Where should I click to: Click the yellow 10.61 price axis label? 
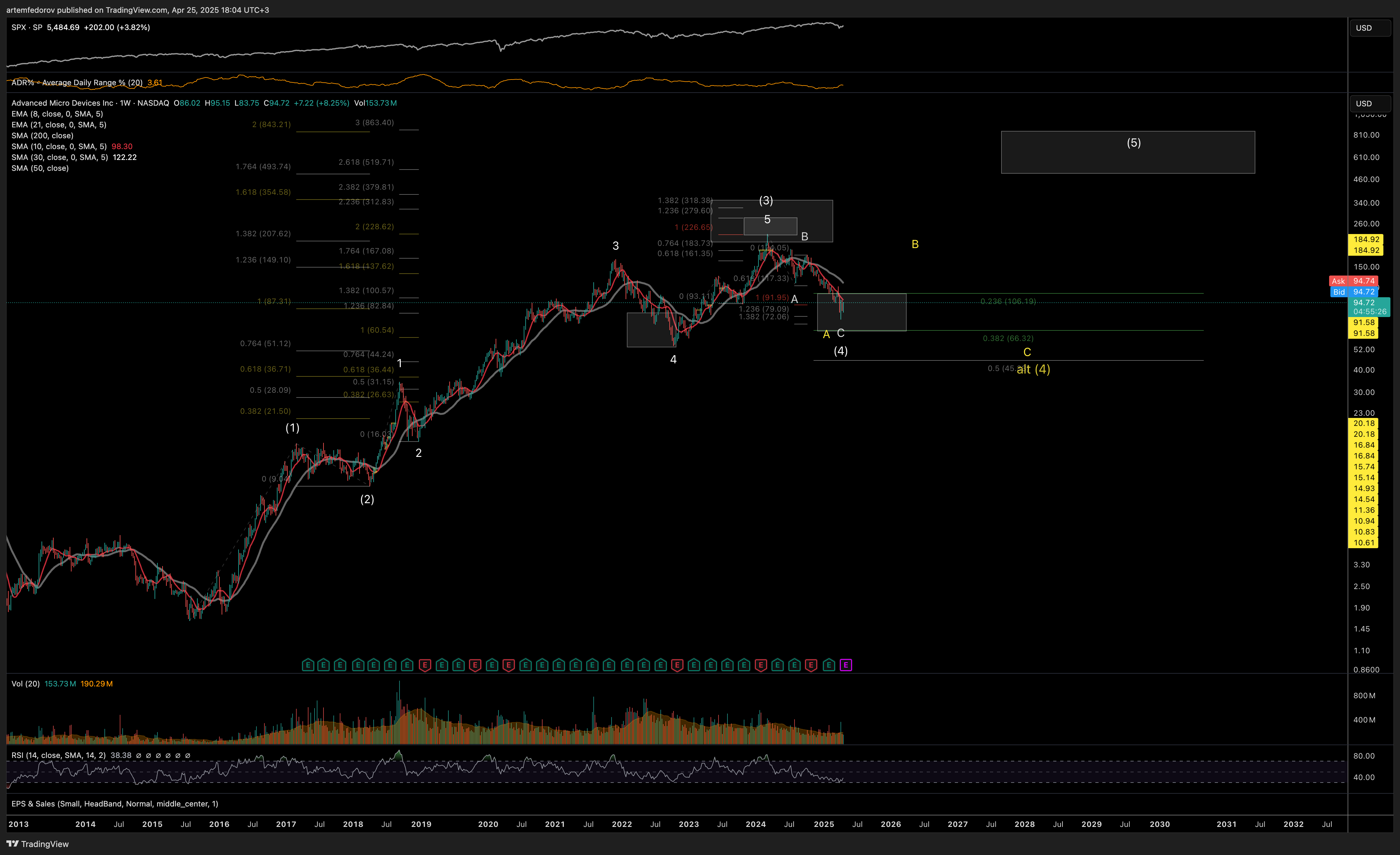point(1364,542)
